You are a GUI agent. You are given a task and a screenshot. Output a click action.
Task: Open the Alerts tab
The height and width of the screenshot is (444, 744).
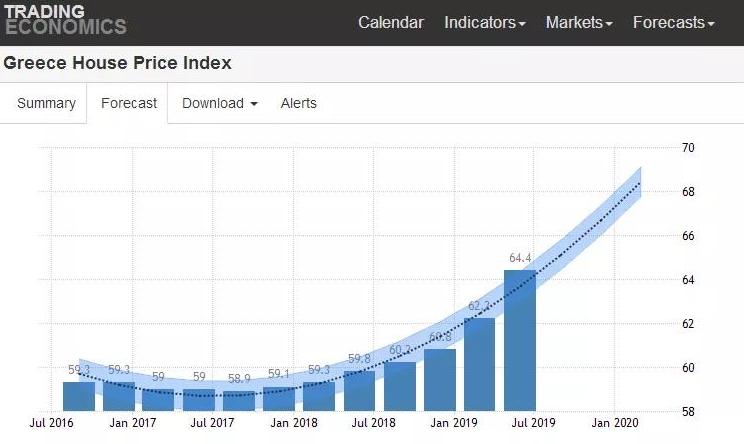click(298, 103)
